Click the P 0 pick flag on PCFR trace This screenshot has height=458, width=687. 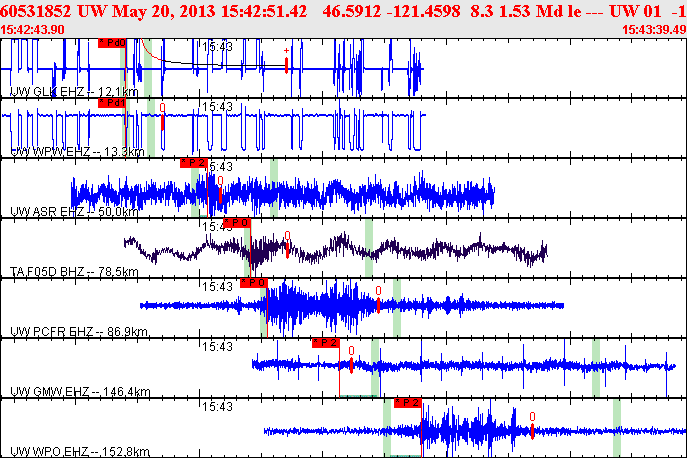(x=254, y=283)
